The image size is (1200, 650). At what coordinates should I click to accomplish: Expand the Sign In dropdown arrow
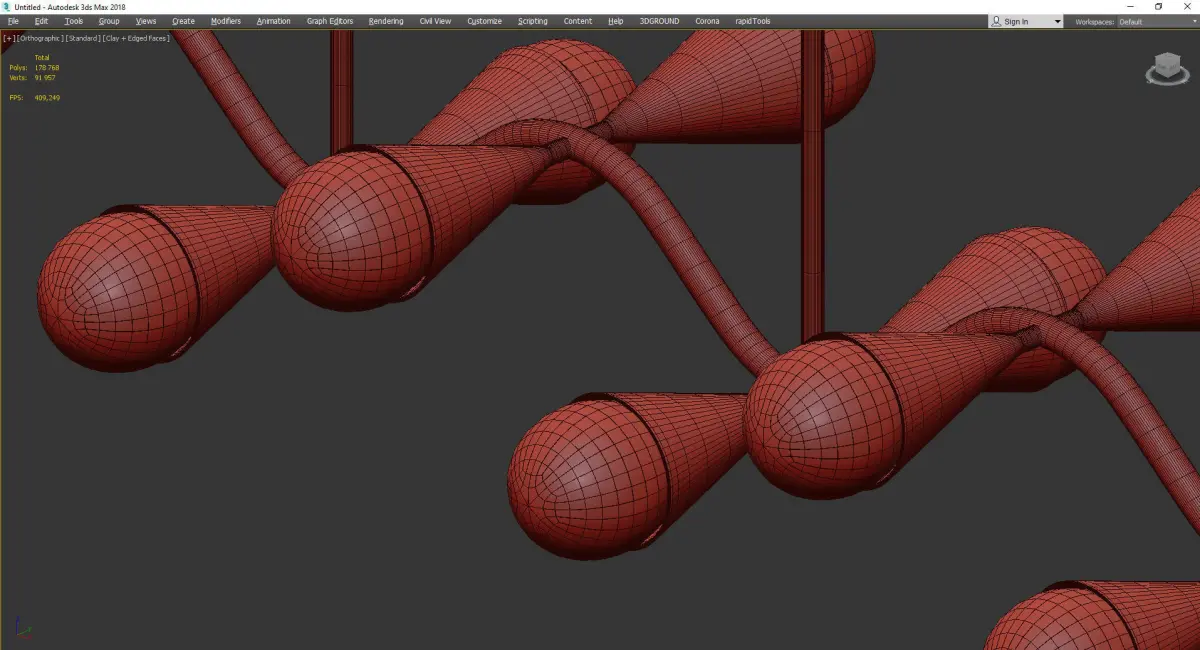(1057, 21)
